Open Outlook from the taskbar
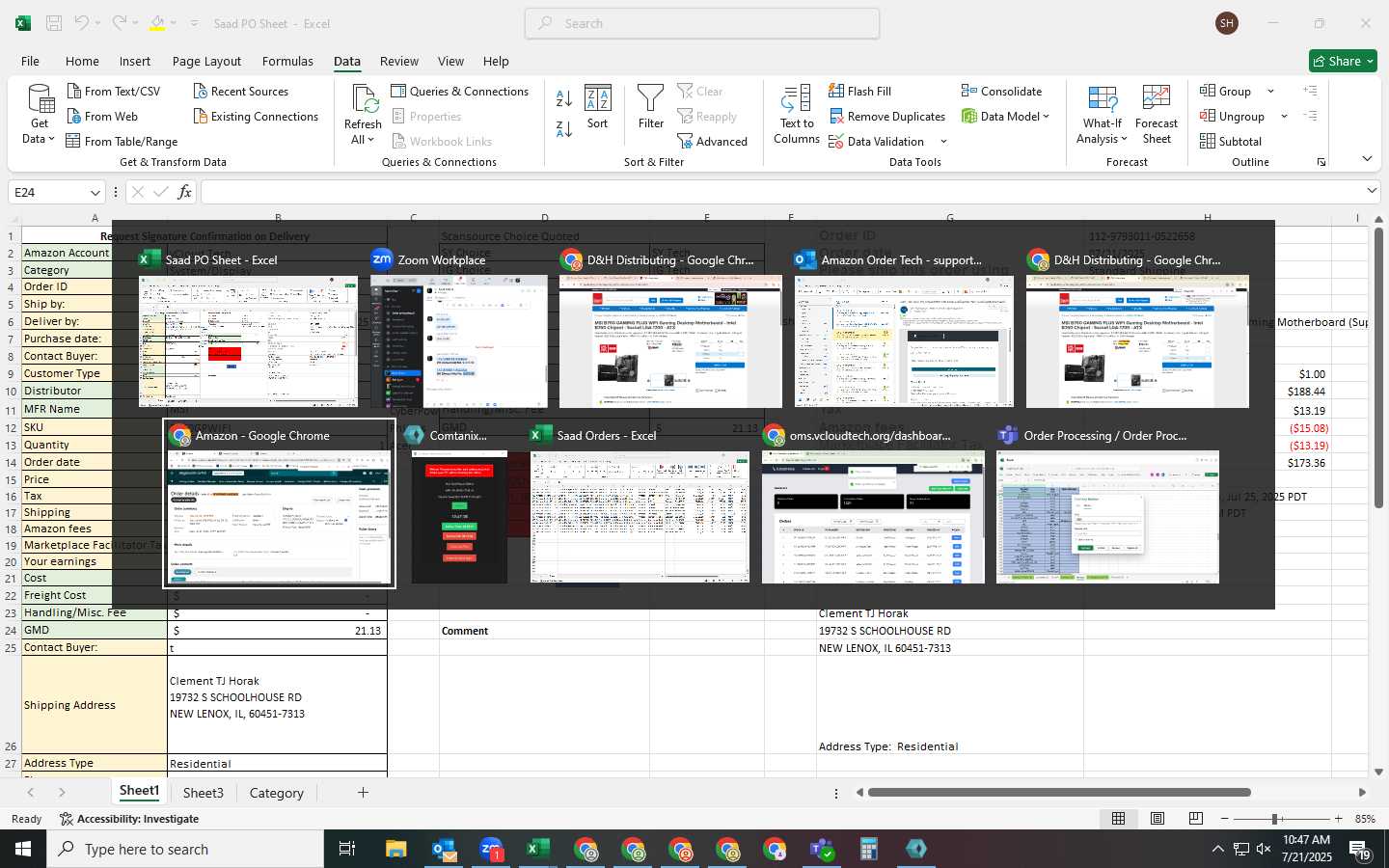Screen dimensions: 1389x868 (444, 849)
